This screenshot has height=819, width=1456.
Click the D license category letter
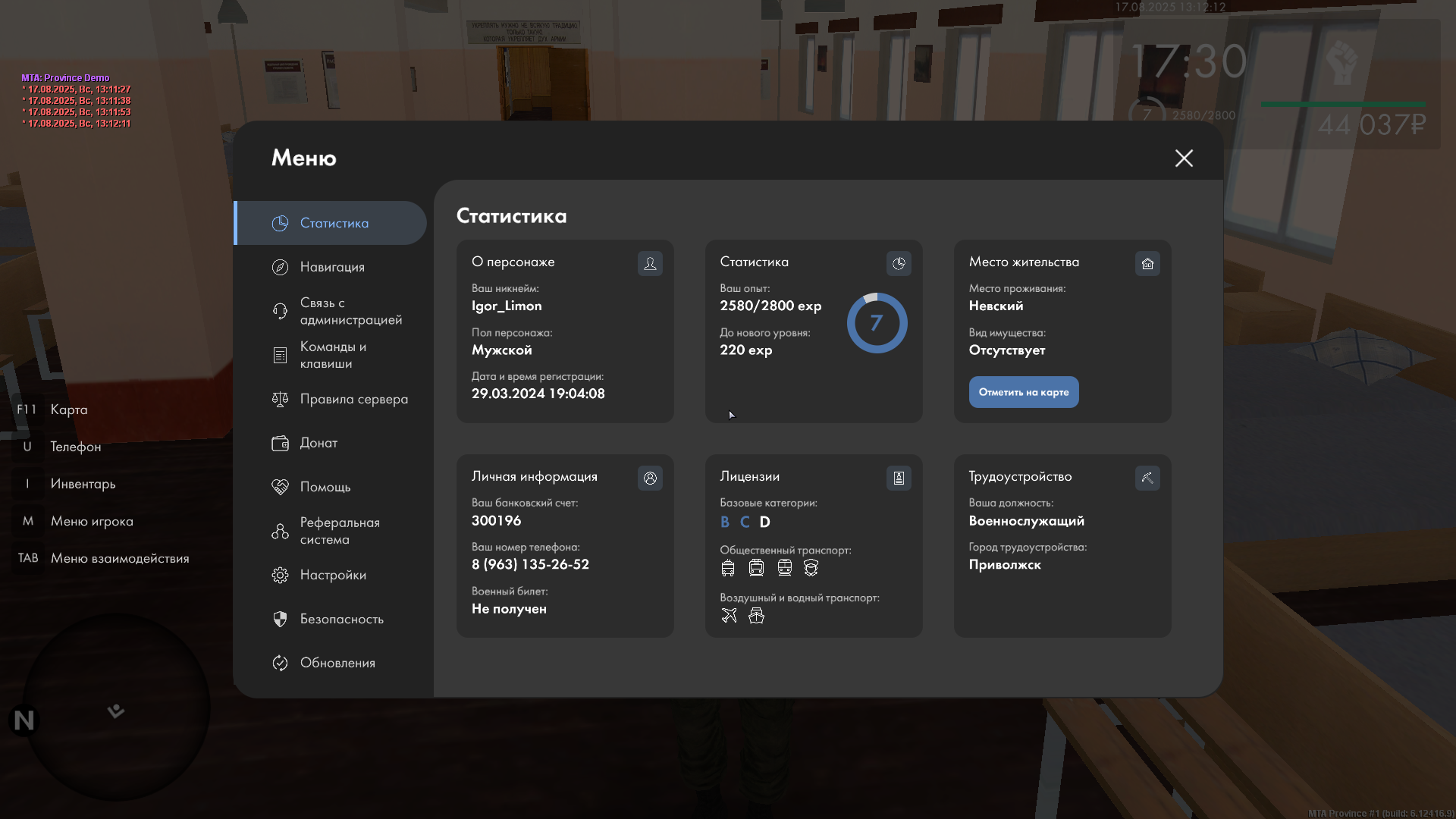click(x=764, y=522)
